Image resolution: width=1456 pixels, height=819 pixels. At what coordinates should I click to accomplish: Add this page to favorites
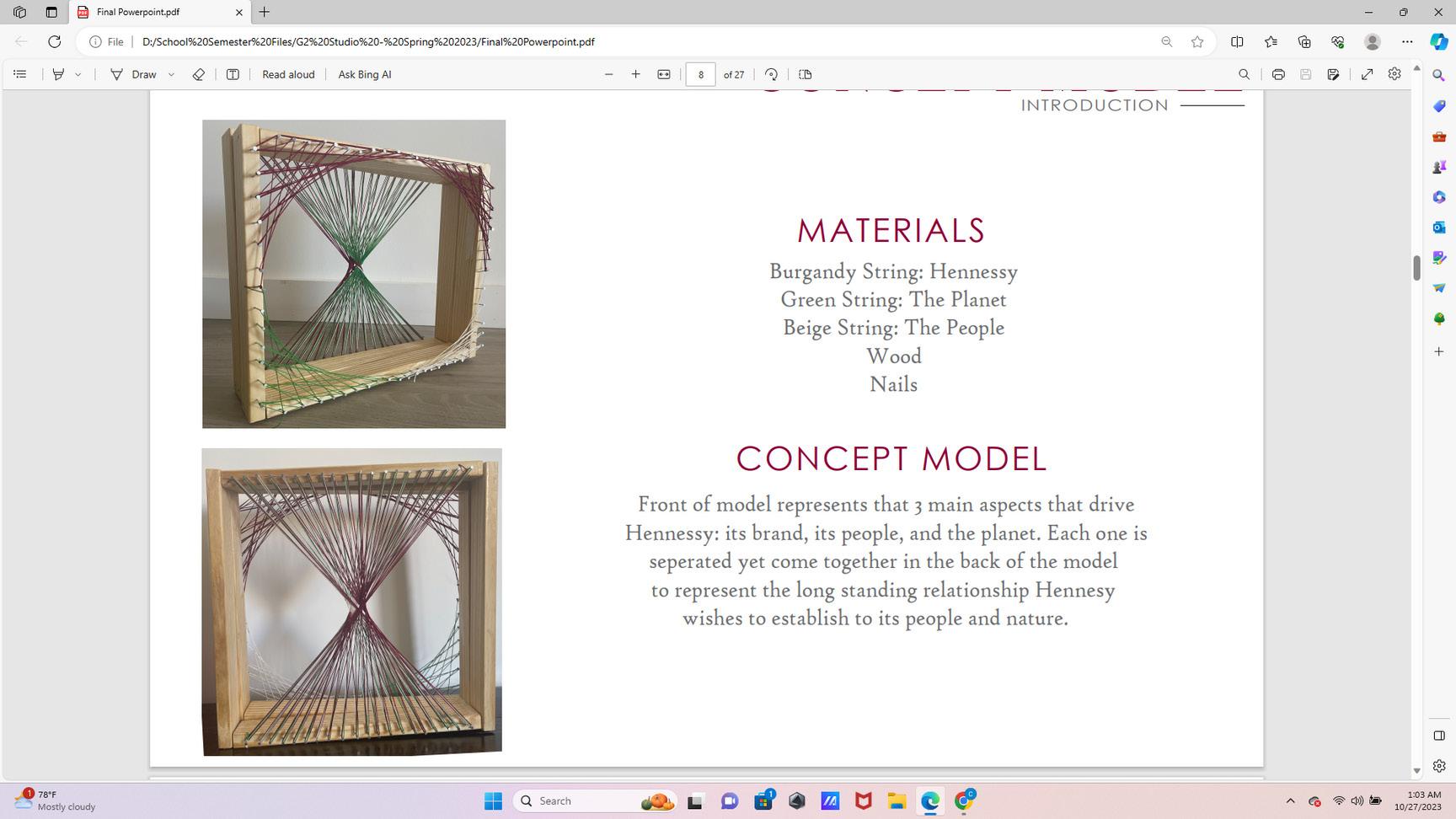(x=1197, y=41)
